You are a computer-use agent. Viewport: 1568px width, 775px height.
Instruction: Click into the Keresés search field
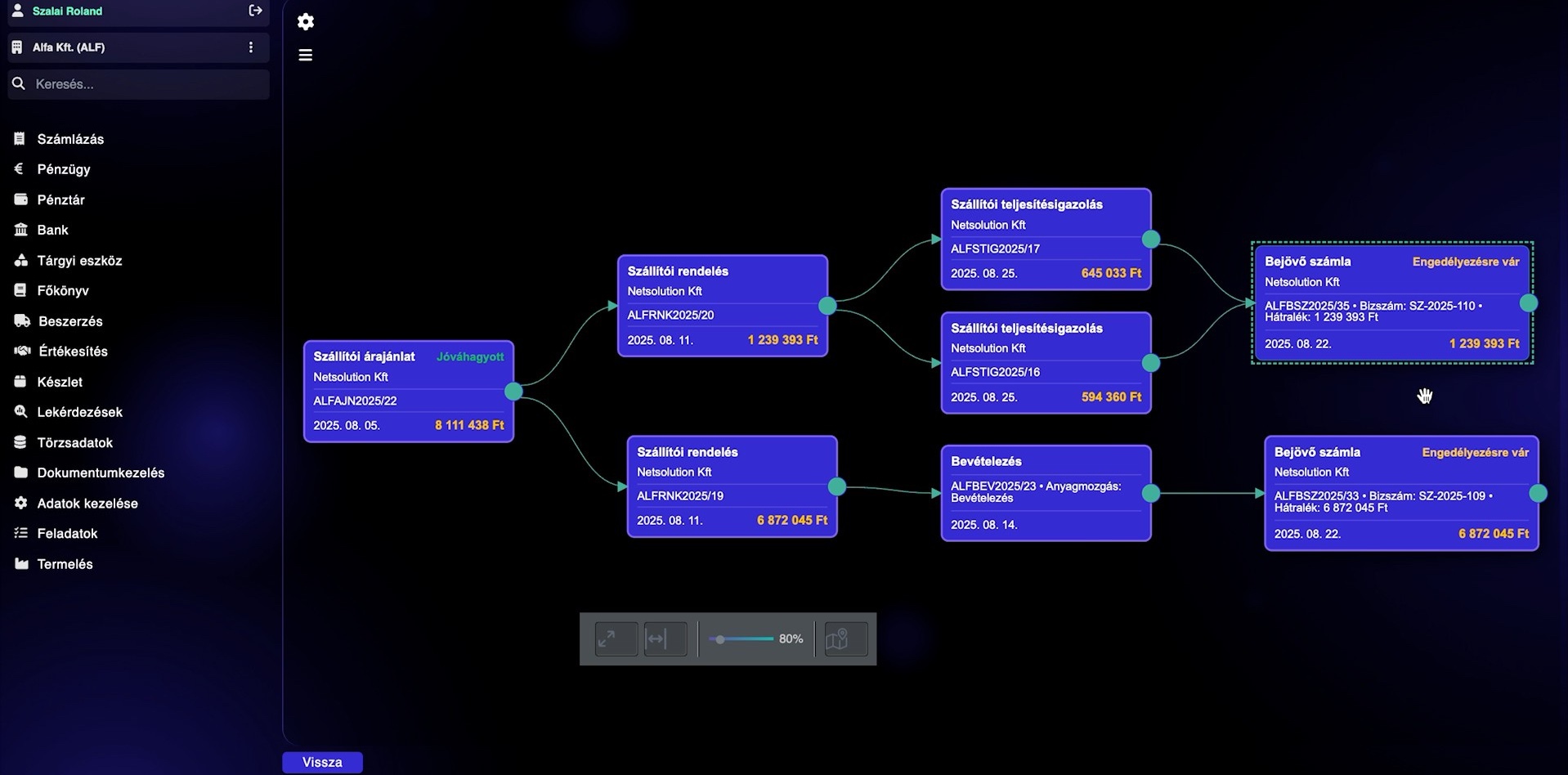tap(139, 84)
